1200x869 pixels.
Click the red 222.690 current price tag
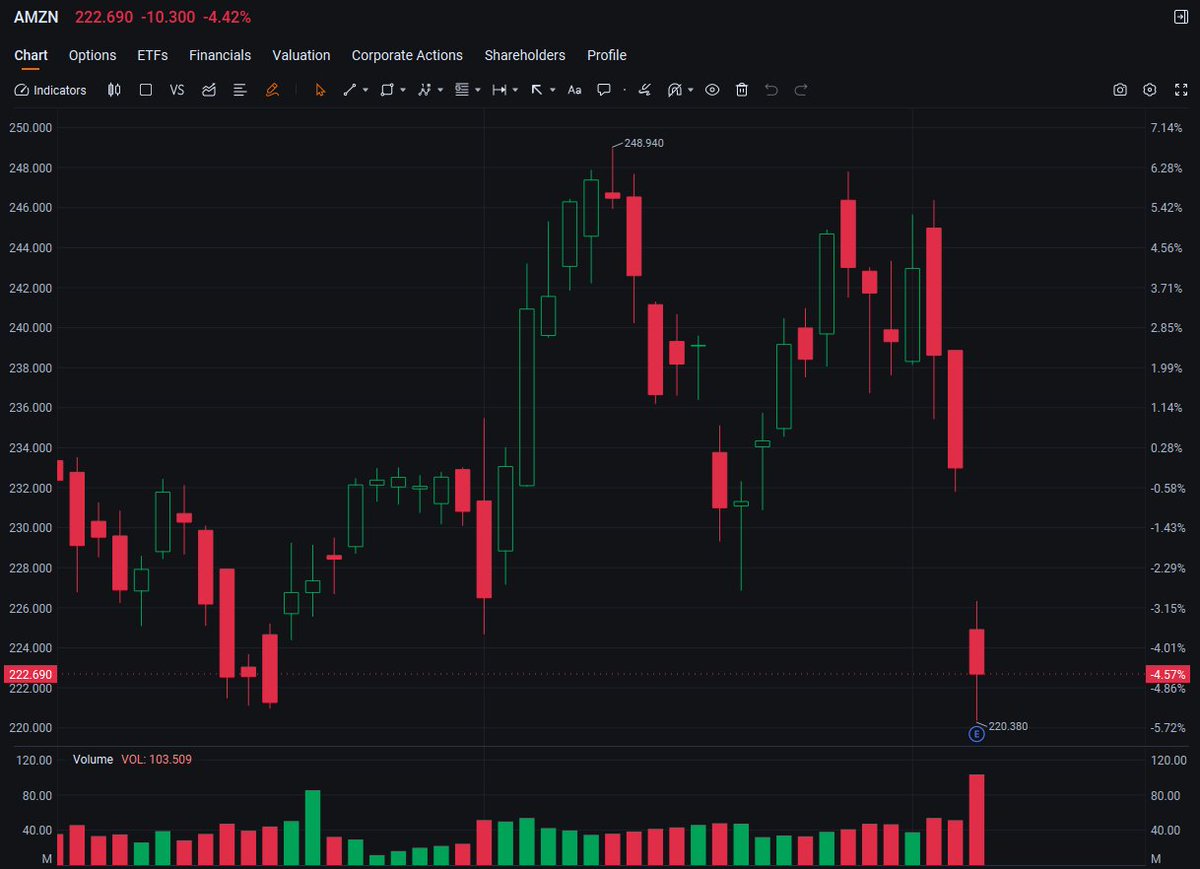(x=28, y=675)
